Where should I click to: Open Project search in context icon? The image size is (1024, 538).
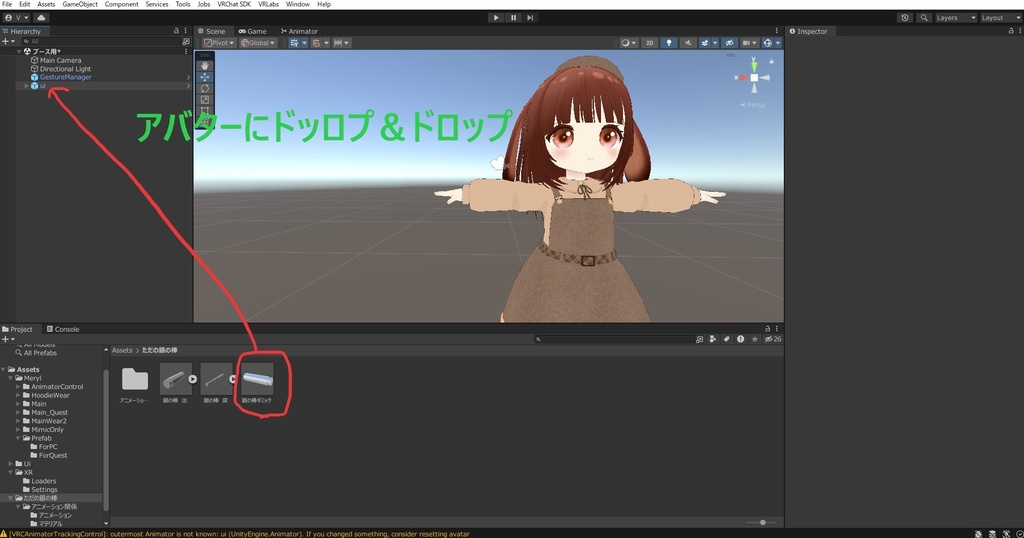click(x=699, y=339)
